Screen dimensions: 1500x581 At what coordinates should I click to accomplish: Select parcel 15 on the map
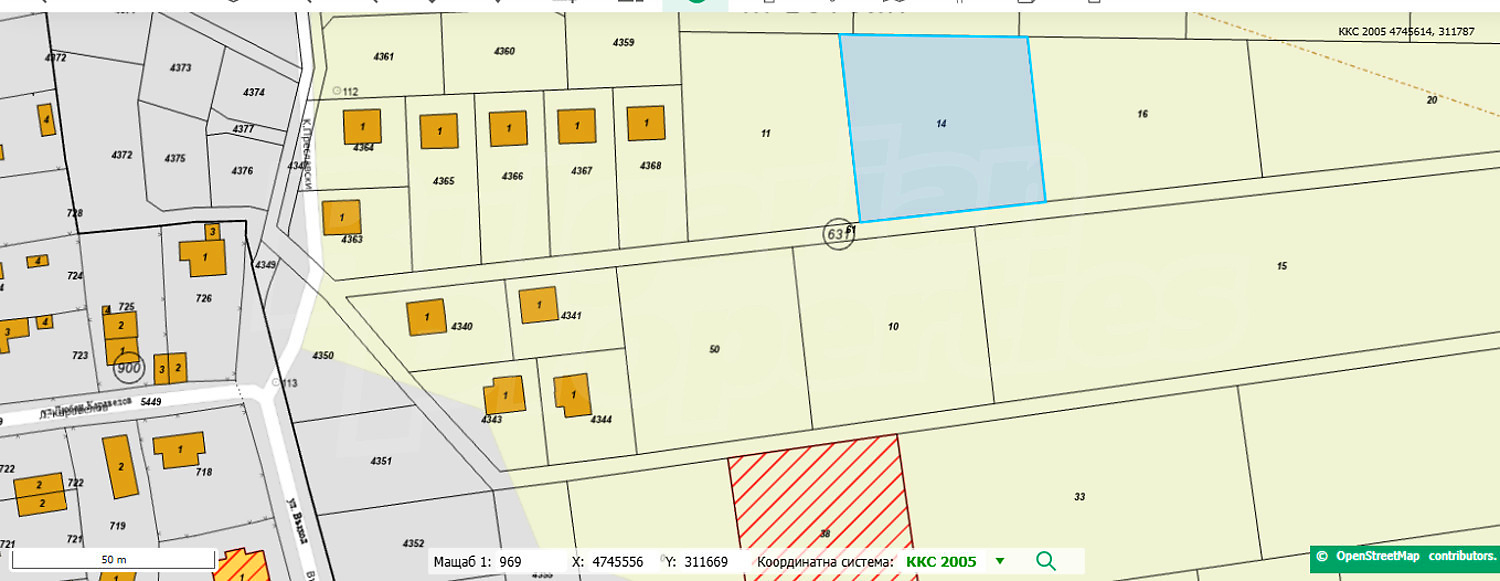point(1282,265)
